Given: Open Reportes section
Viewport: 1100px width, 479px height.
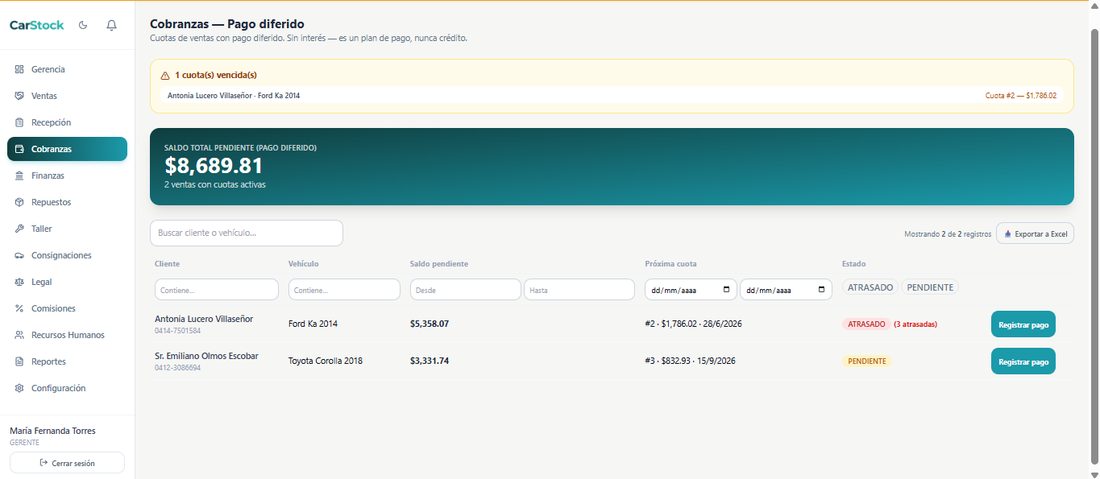Looking at the screenshot, I should point(67,362).
